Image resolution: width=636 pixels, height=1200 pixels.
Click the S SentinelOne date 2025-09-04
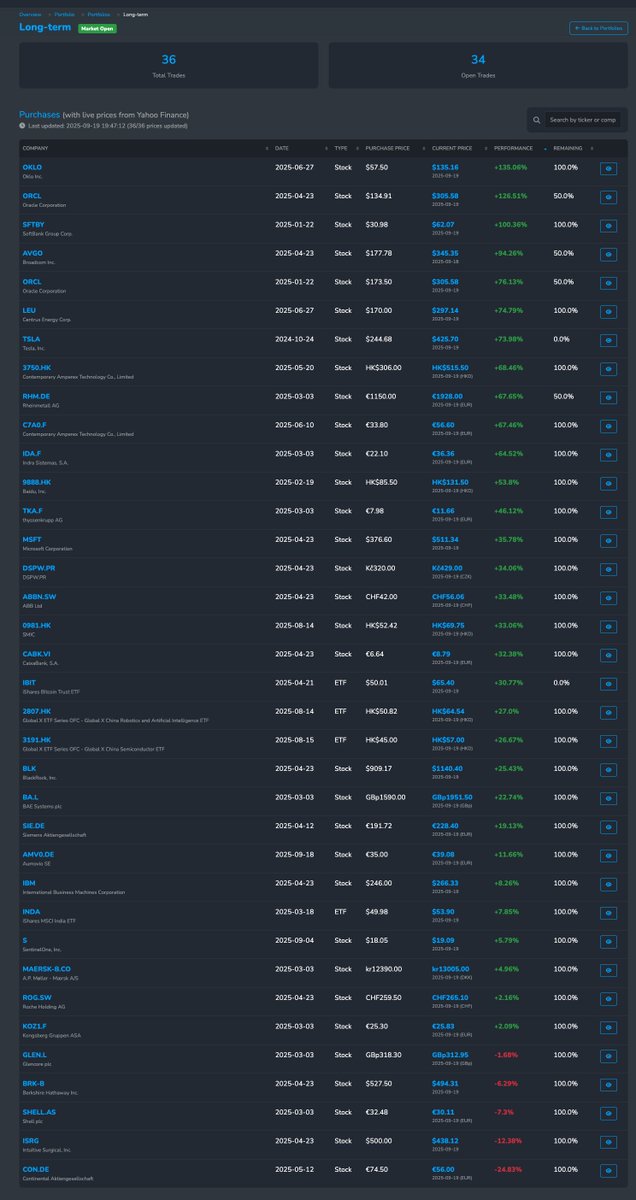point(293,941)
